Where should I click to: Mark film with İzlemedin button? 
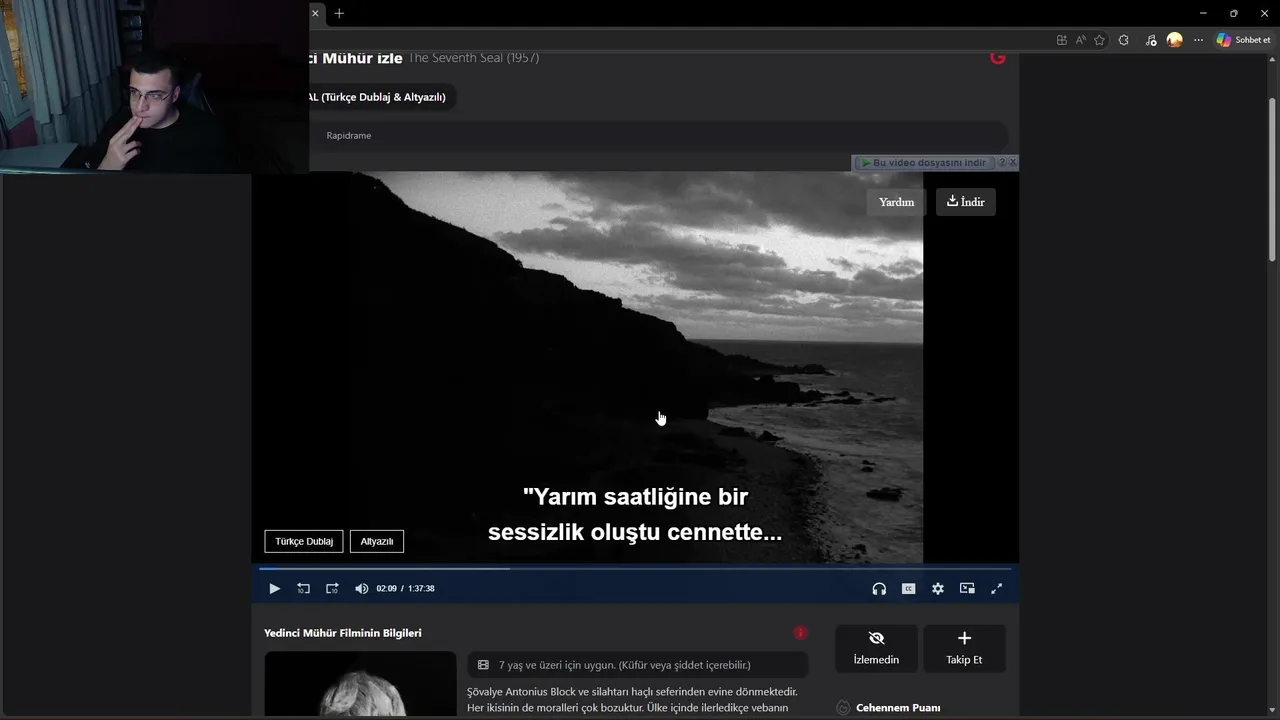[876, 648]
